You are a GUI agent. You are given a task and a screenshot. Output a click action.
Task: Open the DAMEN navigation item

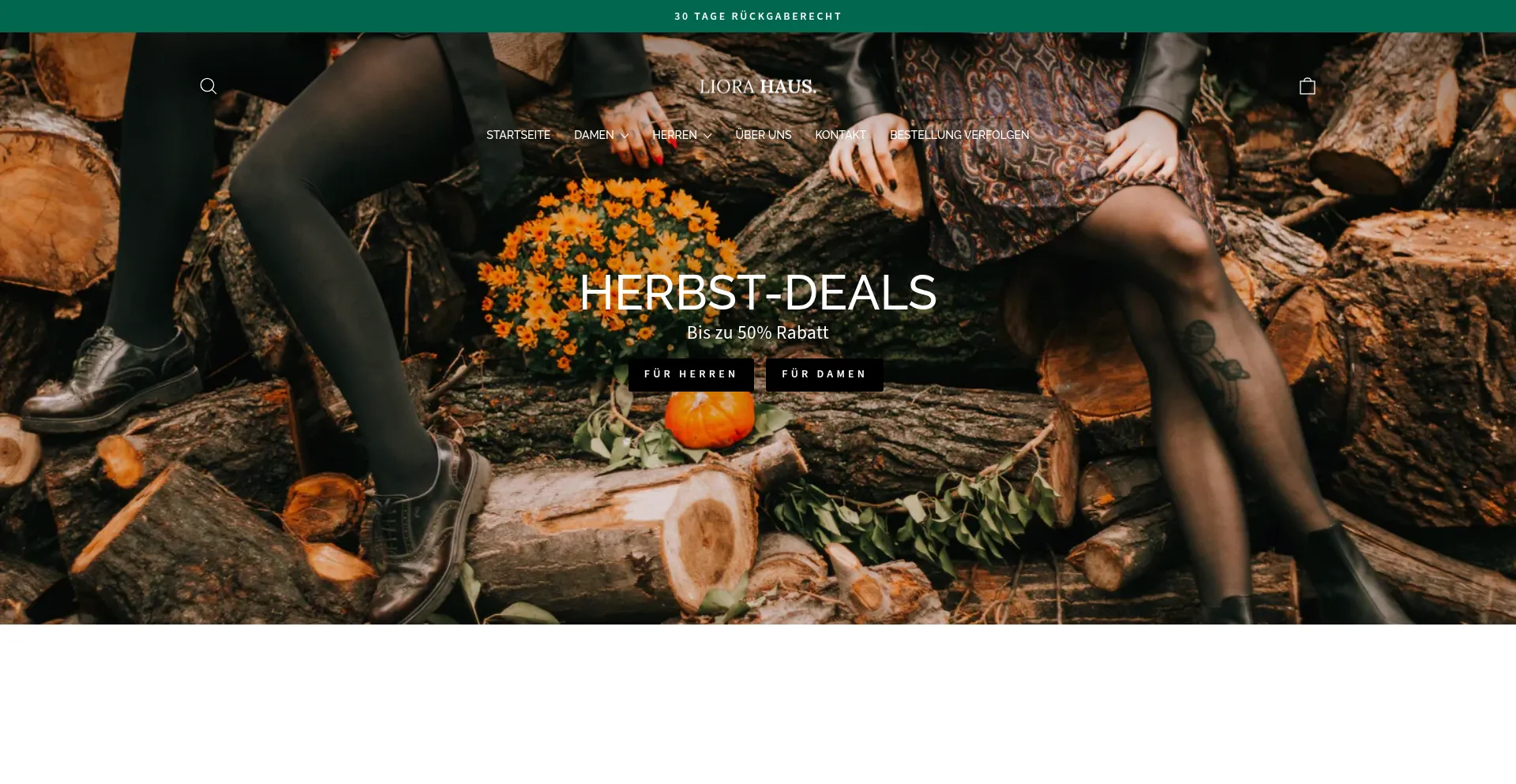pos(594,135)
